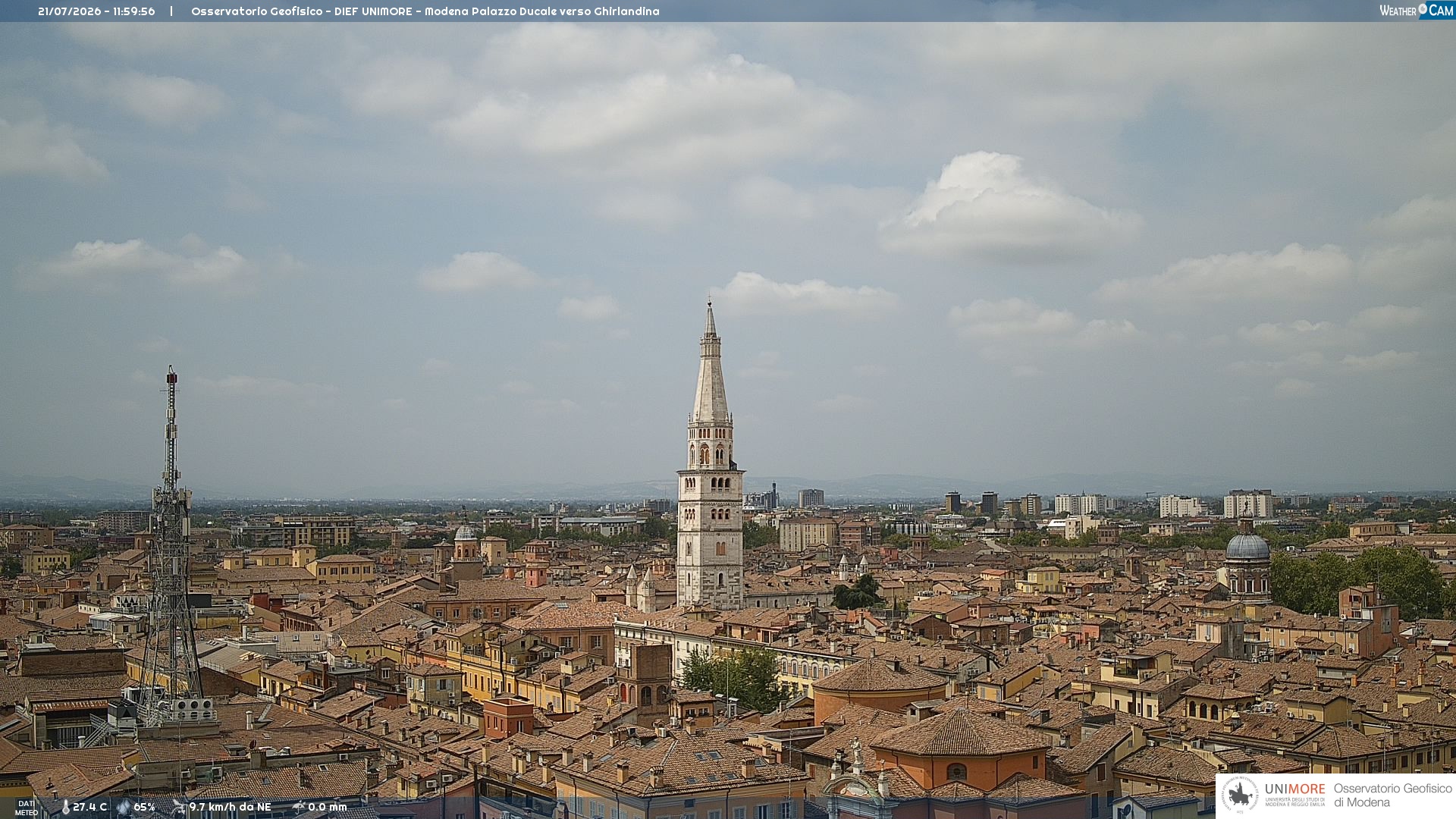This screenshot has height=819, width=1456.
Task: Click the rain umbrella precipitation icon
Action: pyautogui.click(x=299, y=807)
